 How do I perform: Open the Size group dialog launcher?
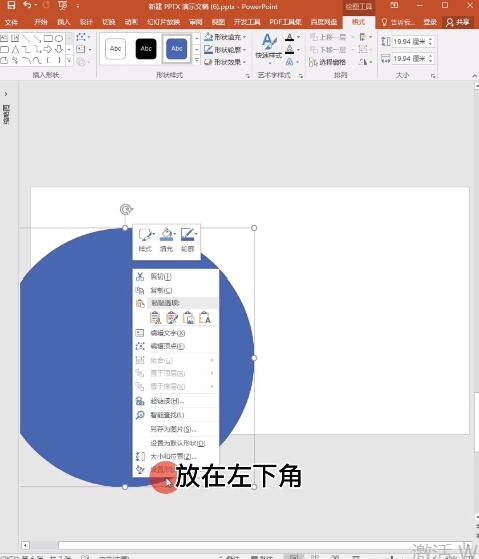[433, 76]
